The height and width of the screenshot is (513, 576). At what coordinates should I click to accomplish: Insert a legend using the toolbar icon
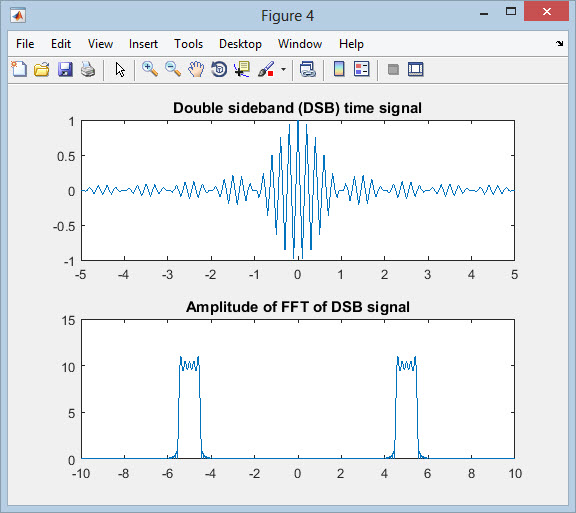coord(361,69)
